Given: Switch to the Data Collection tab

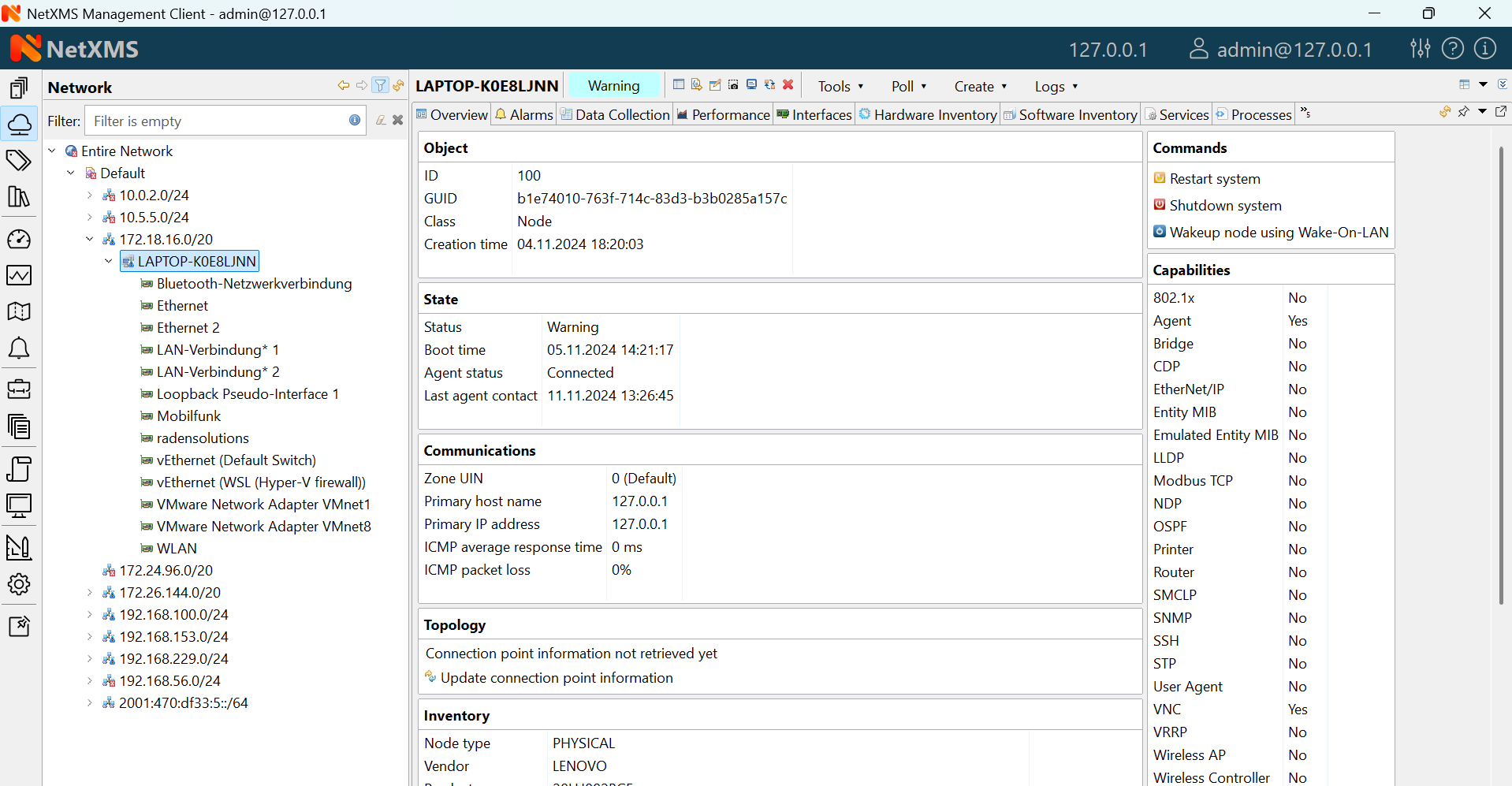Looking at the screenshot, I should (615, 115).
